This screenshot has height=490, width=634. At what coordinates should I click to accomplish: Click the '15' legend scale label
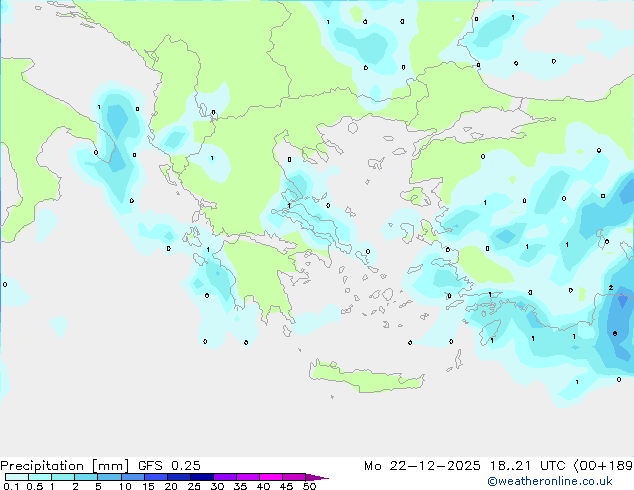click(148, 486)
